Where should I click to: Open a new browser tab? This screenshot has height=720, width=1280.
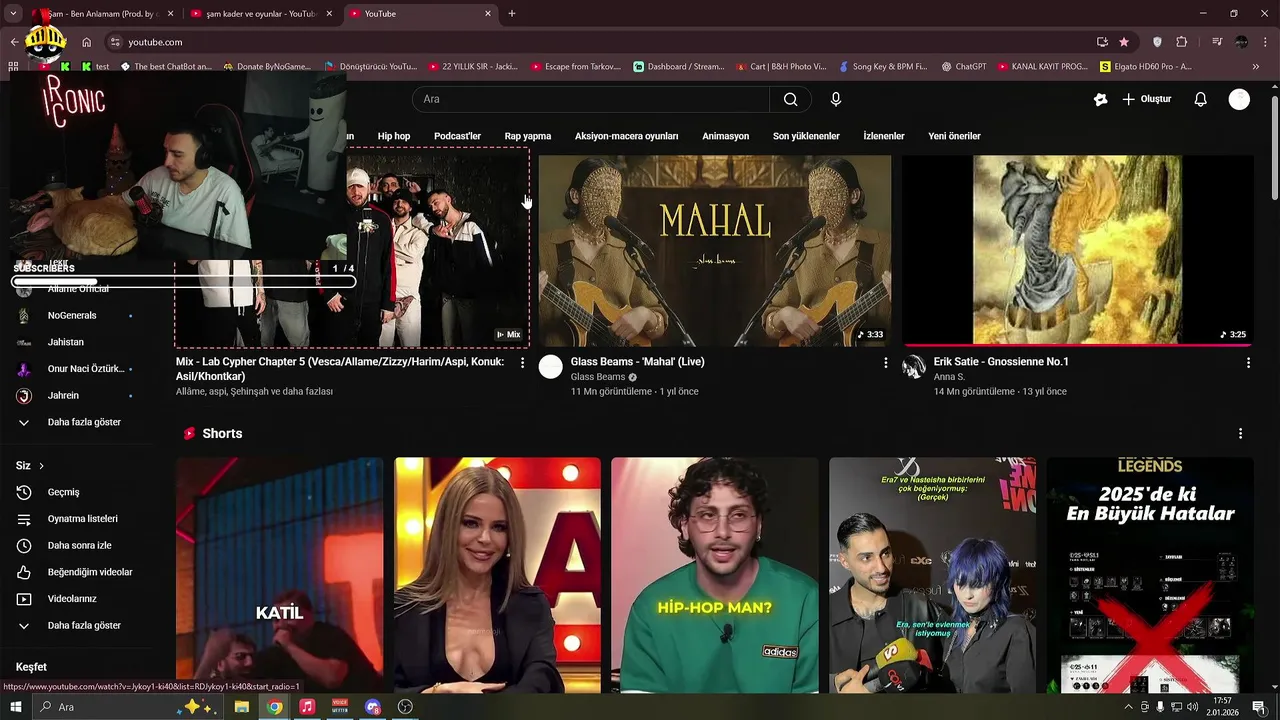point(512,14)
